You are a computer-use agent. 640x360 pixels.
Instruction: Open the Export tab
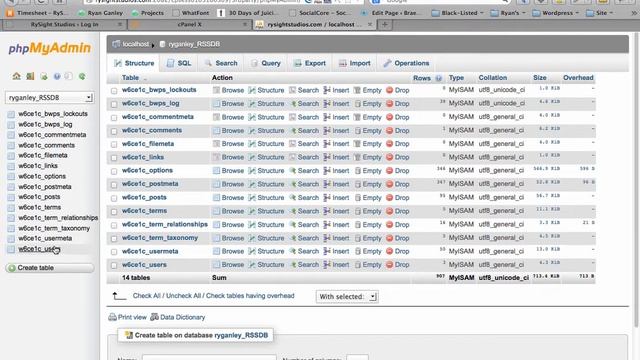[310, 63]
